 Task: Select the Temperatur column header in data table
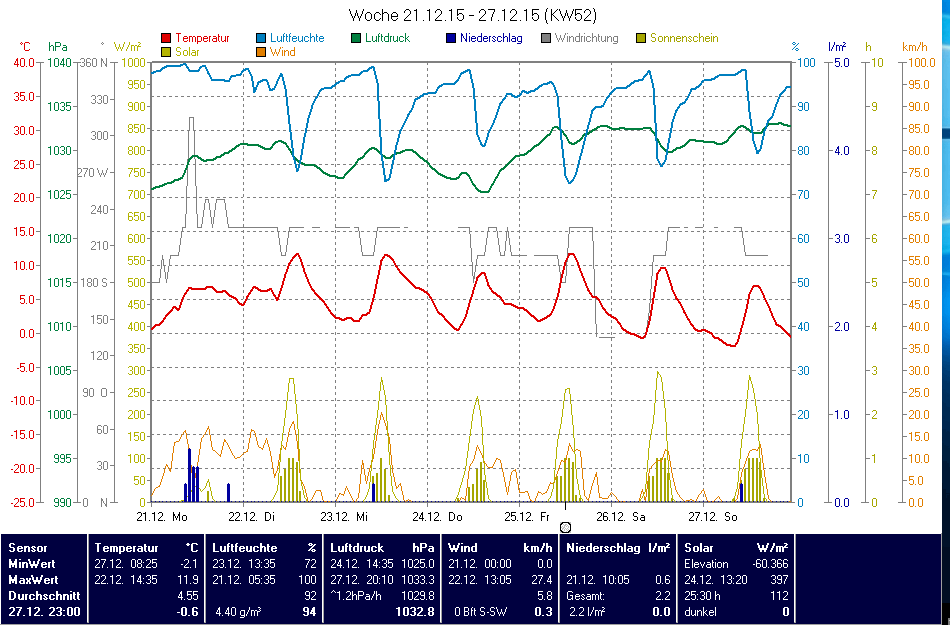tap(126, 548)
